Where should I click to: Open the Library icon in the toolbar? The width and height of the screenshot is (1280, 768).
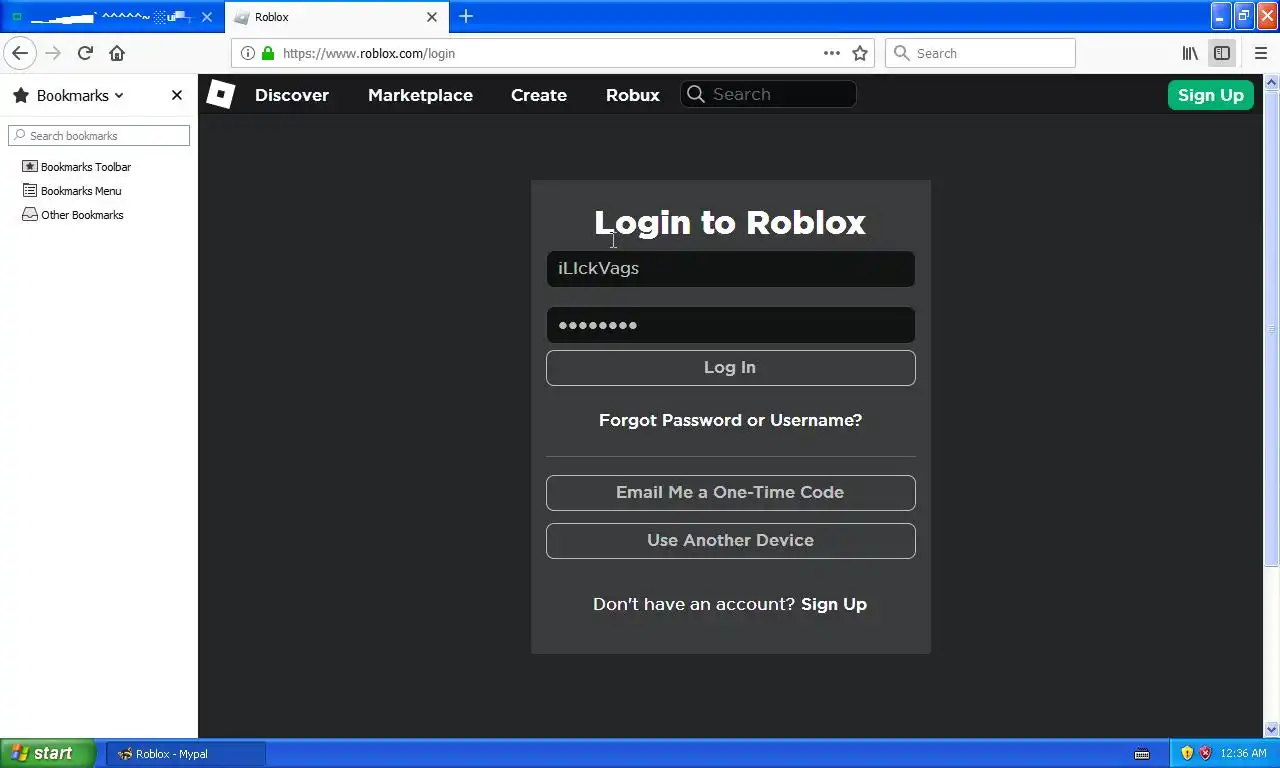coord(1190,53)
